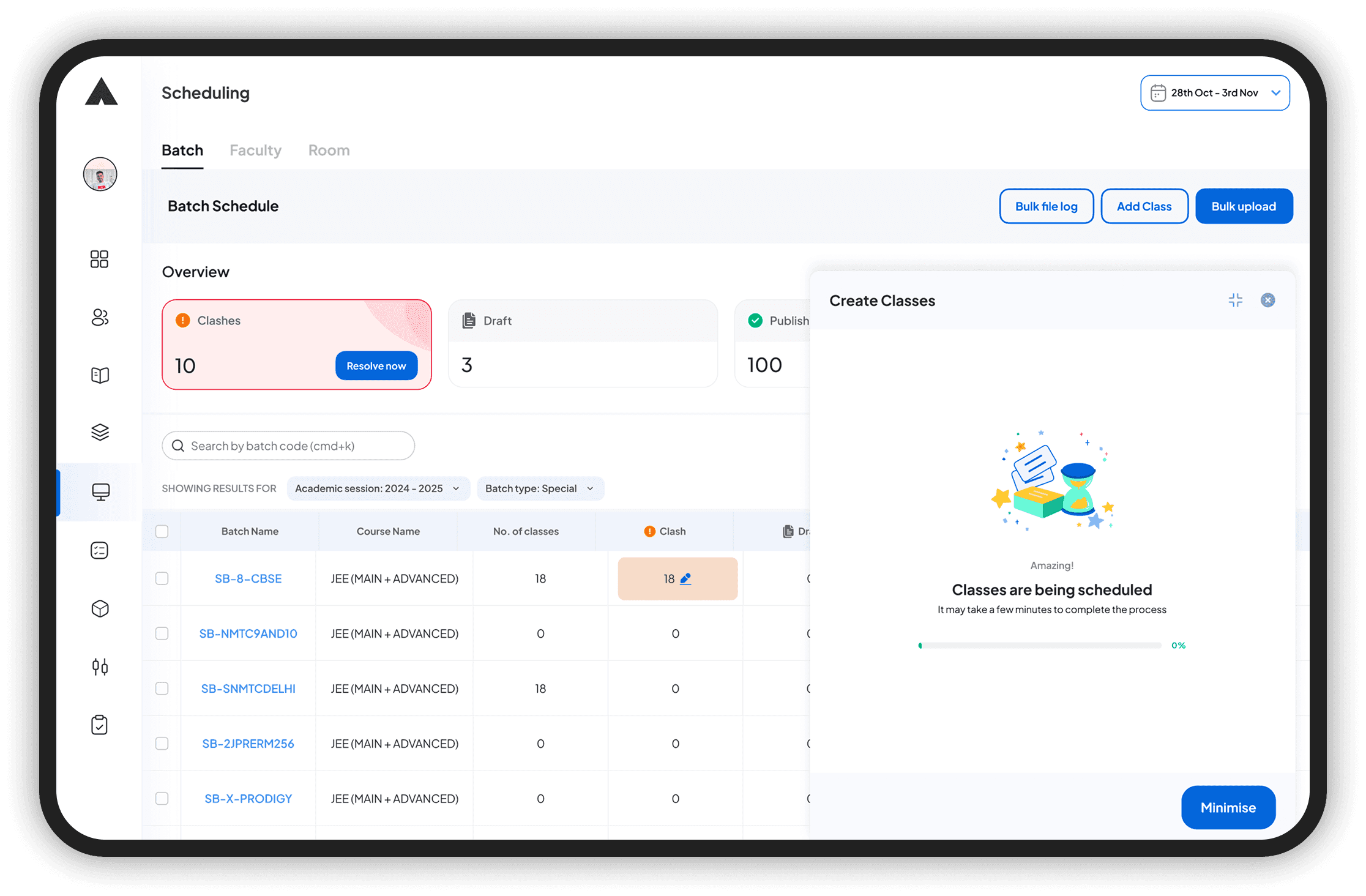Open the sliders settings icon in sidebar

100,666
